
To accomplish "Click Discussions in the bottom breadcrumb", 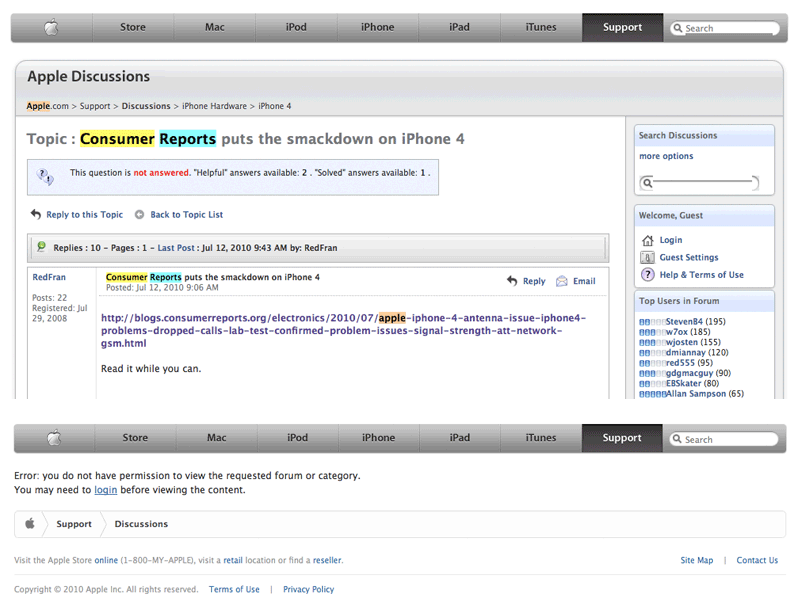I will coord(141,524).
